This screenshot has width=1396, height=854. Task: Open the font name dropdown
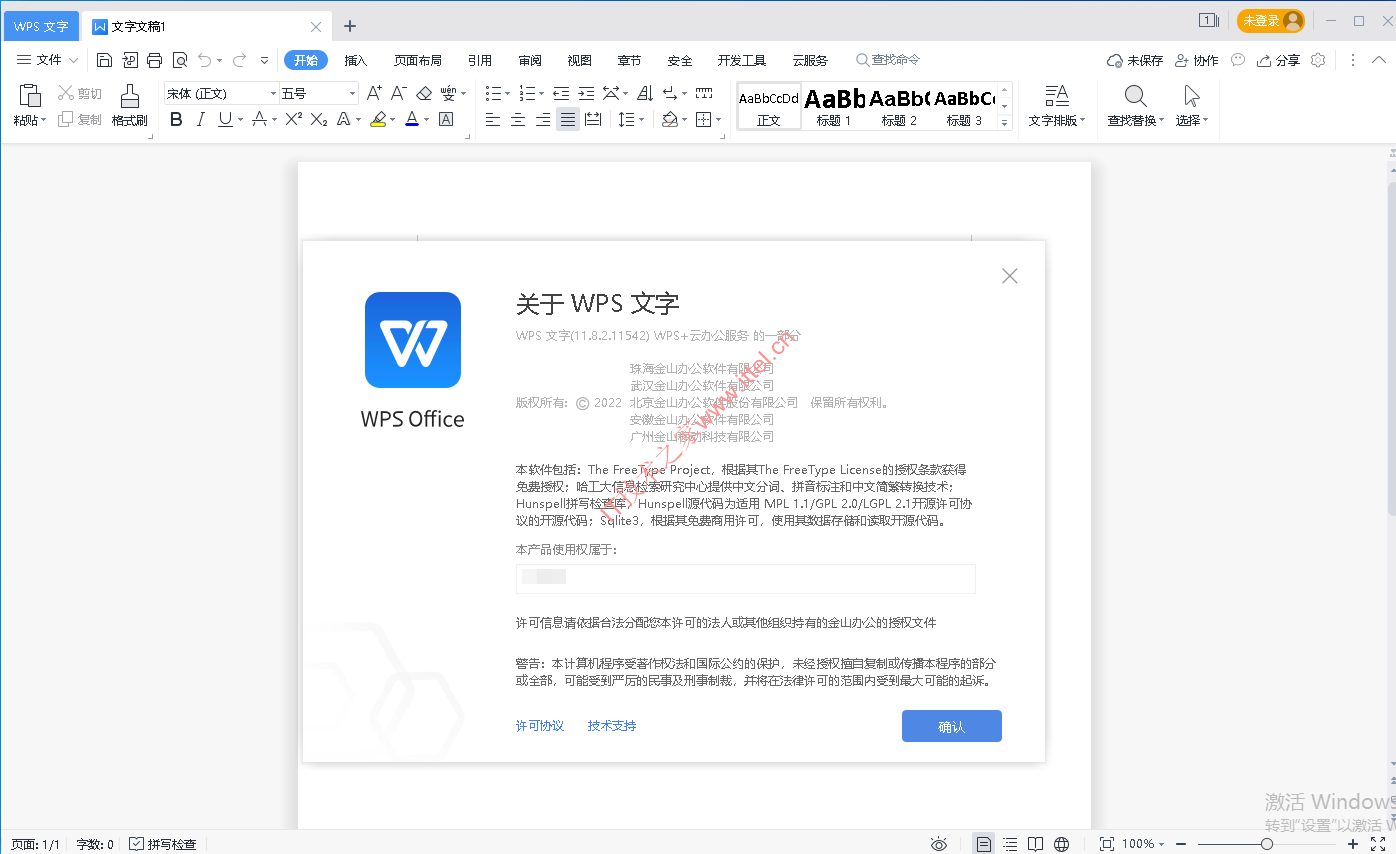272,93
